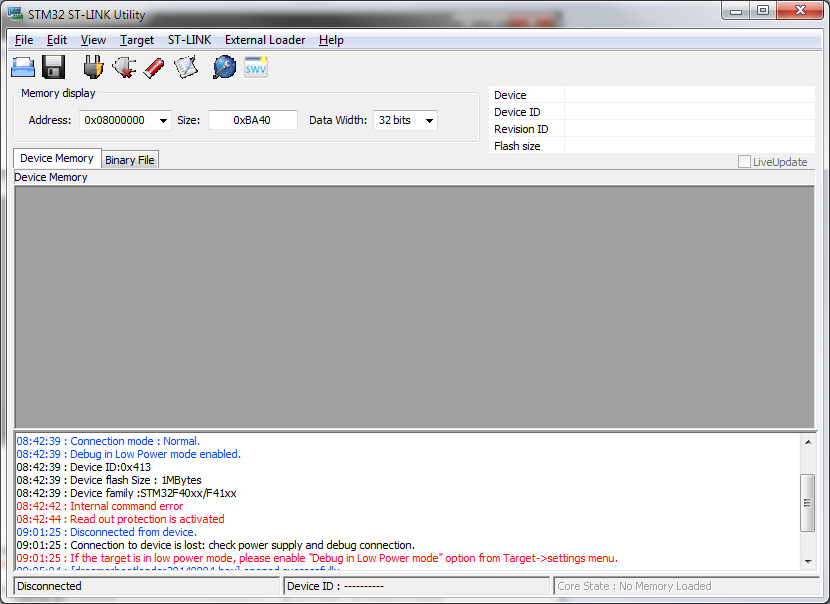Click the Disconnect from target icon

tap(124, 67)
